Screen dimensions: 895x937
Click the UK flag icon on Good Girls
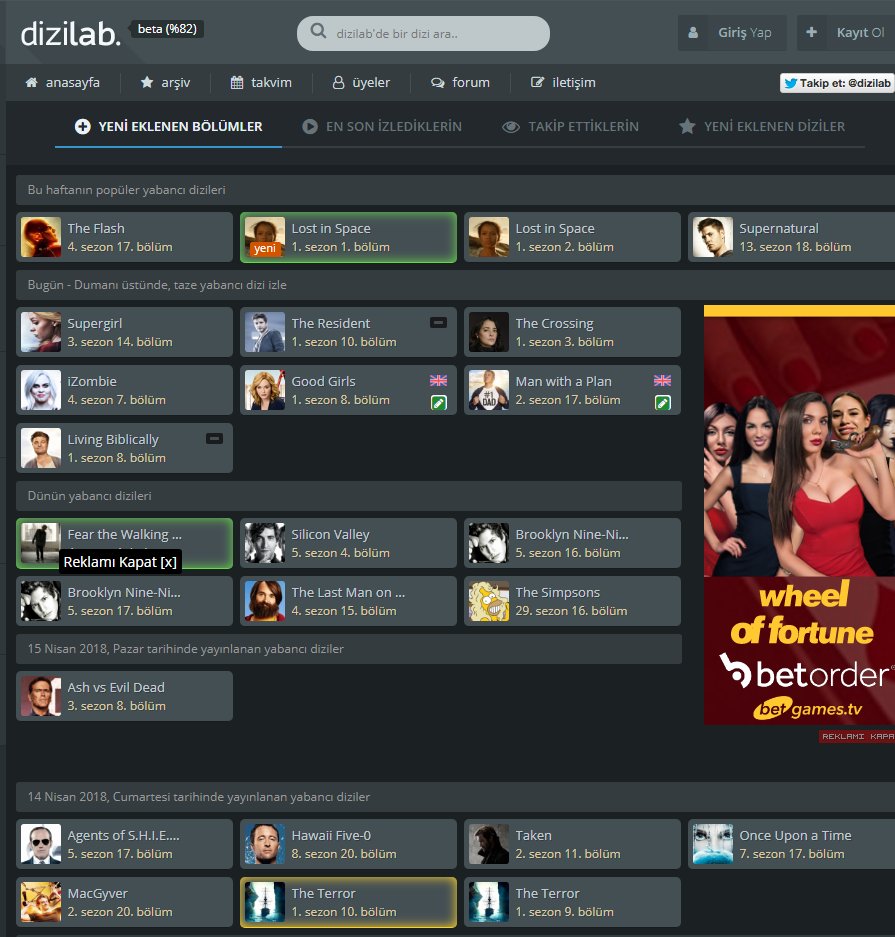[438, 381]
